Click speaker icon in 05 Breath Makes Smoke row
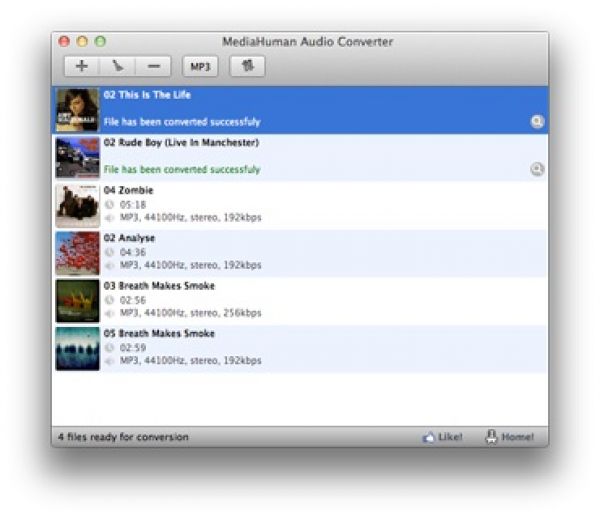Viewport: 600px width, 518px height. 109,361
